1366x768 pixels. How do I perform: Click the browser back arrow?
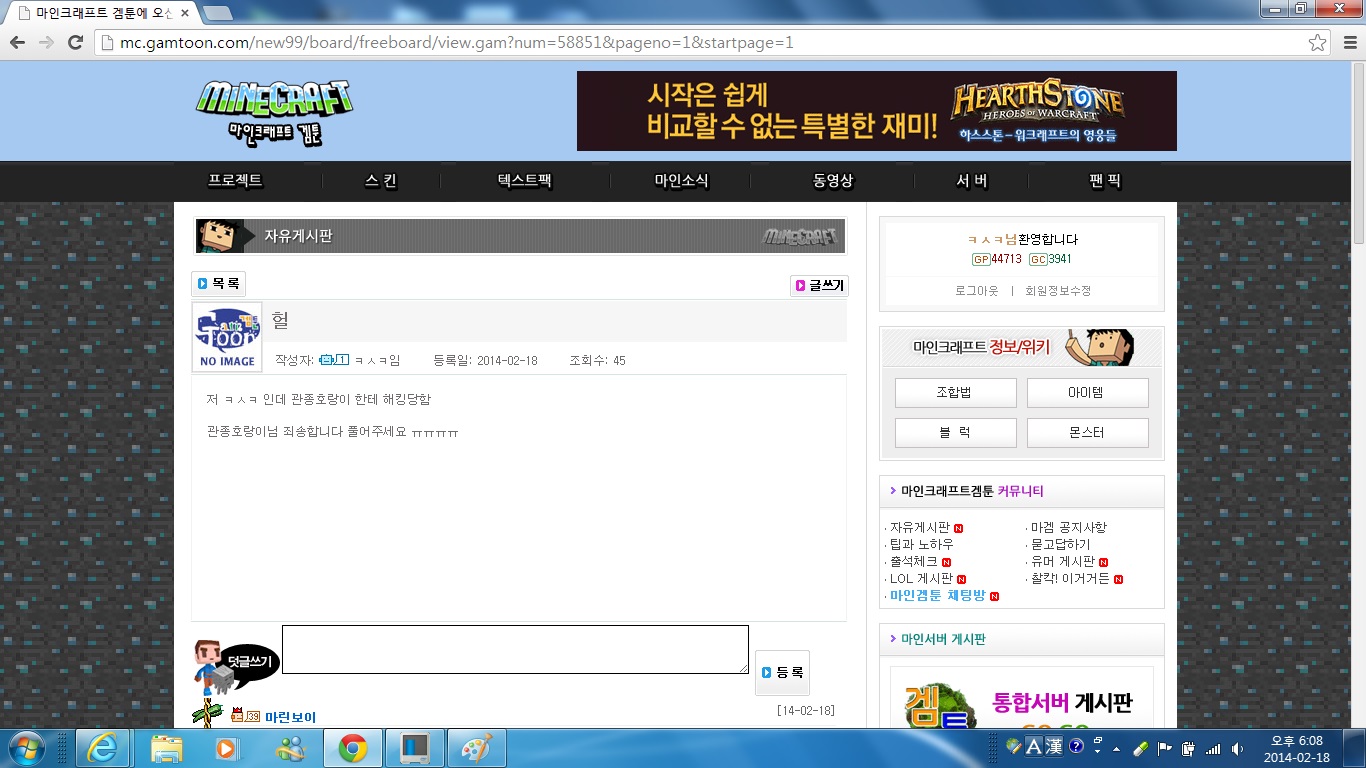pos(17,43)
